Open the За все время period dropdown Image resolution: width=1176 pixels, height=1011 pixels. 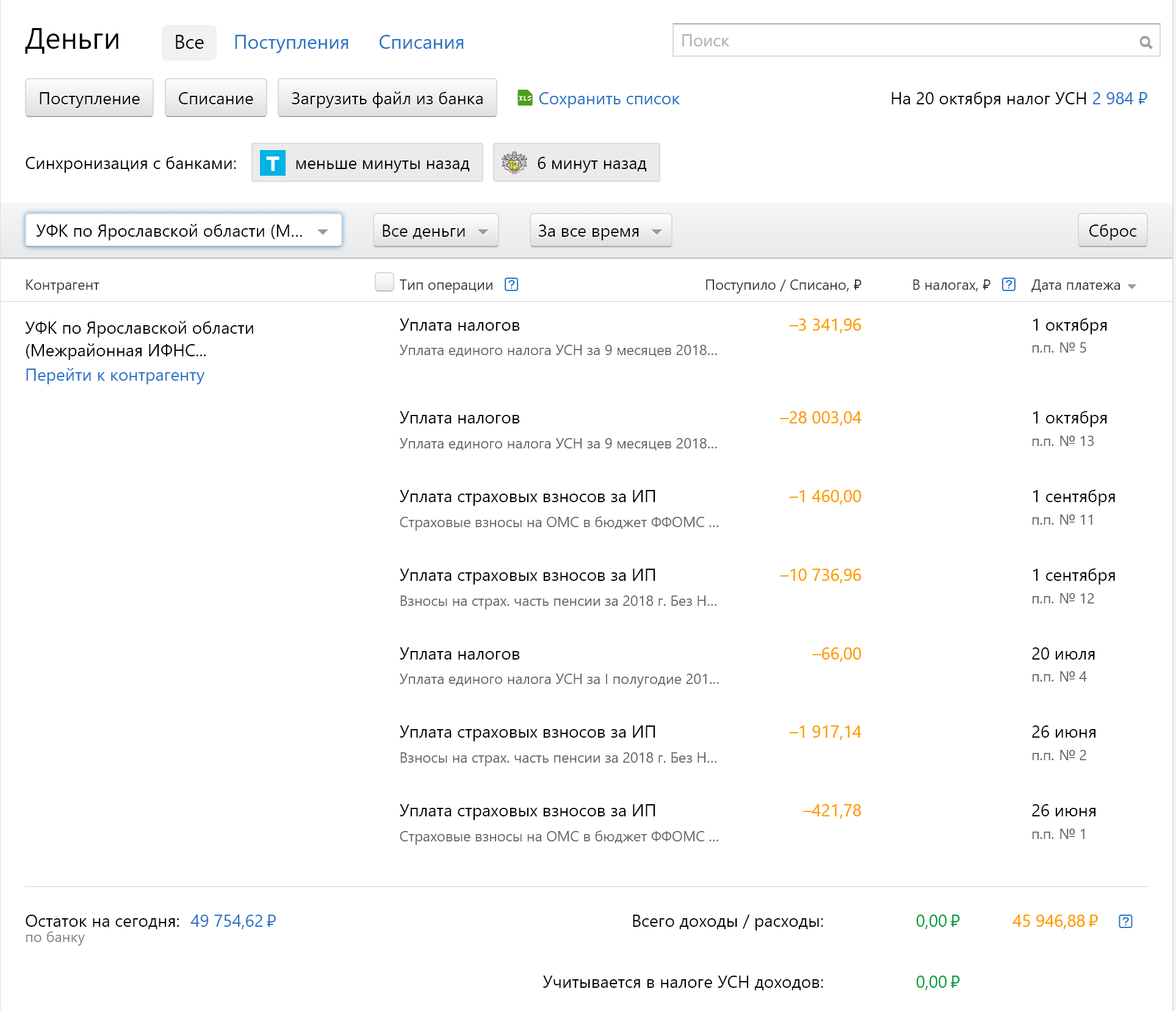(x=600, y=231)
